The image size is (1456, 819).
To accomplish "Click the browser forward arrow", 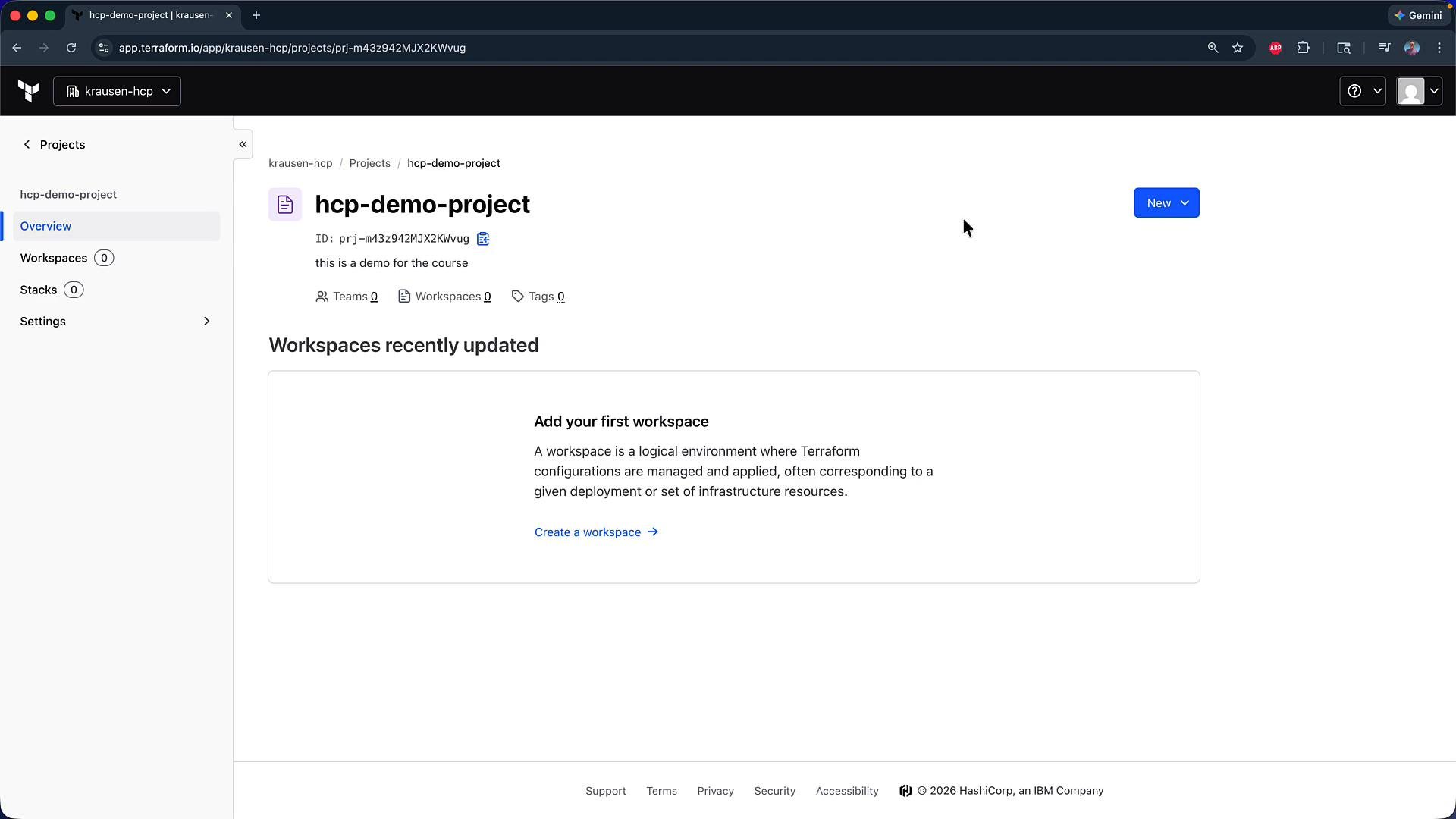I will click(44, 48).
